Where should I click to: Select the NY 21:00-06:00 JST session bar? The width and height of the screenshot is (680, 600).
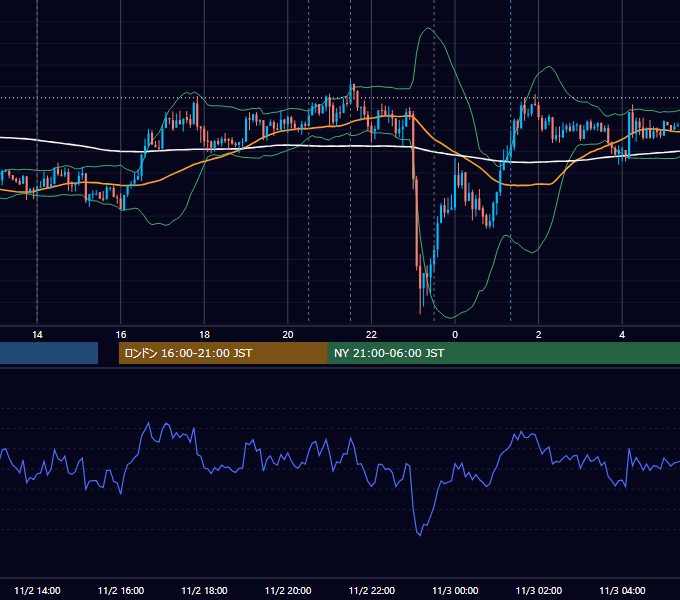tap(503, 353)
